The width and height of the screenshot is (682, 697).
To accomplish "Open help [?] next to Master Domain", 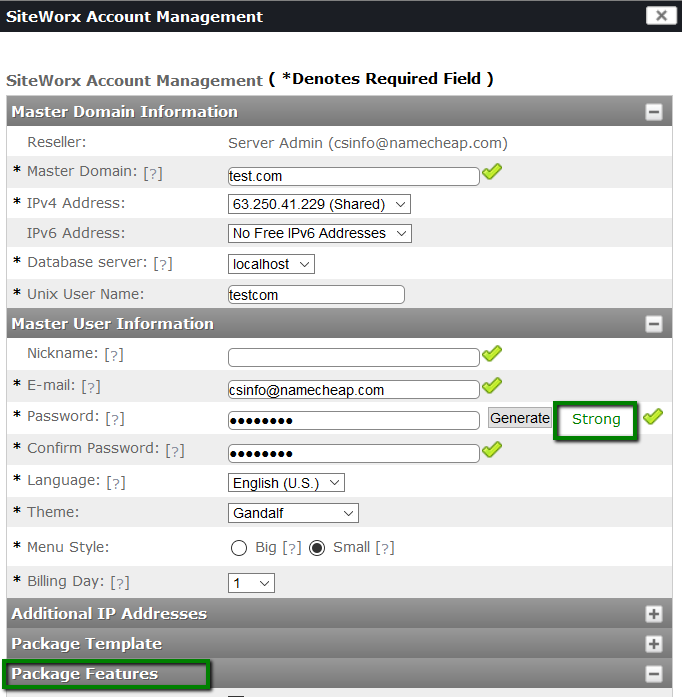I will pos(153,173).
